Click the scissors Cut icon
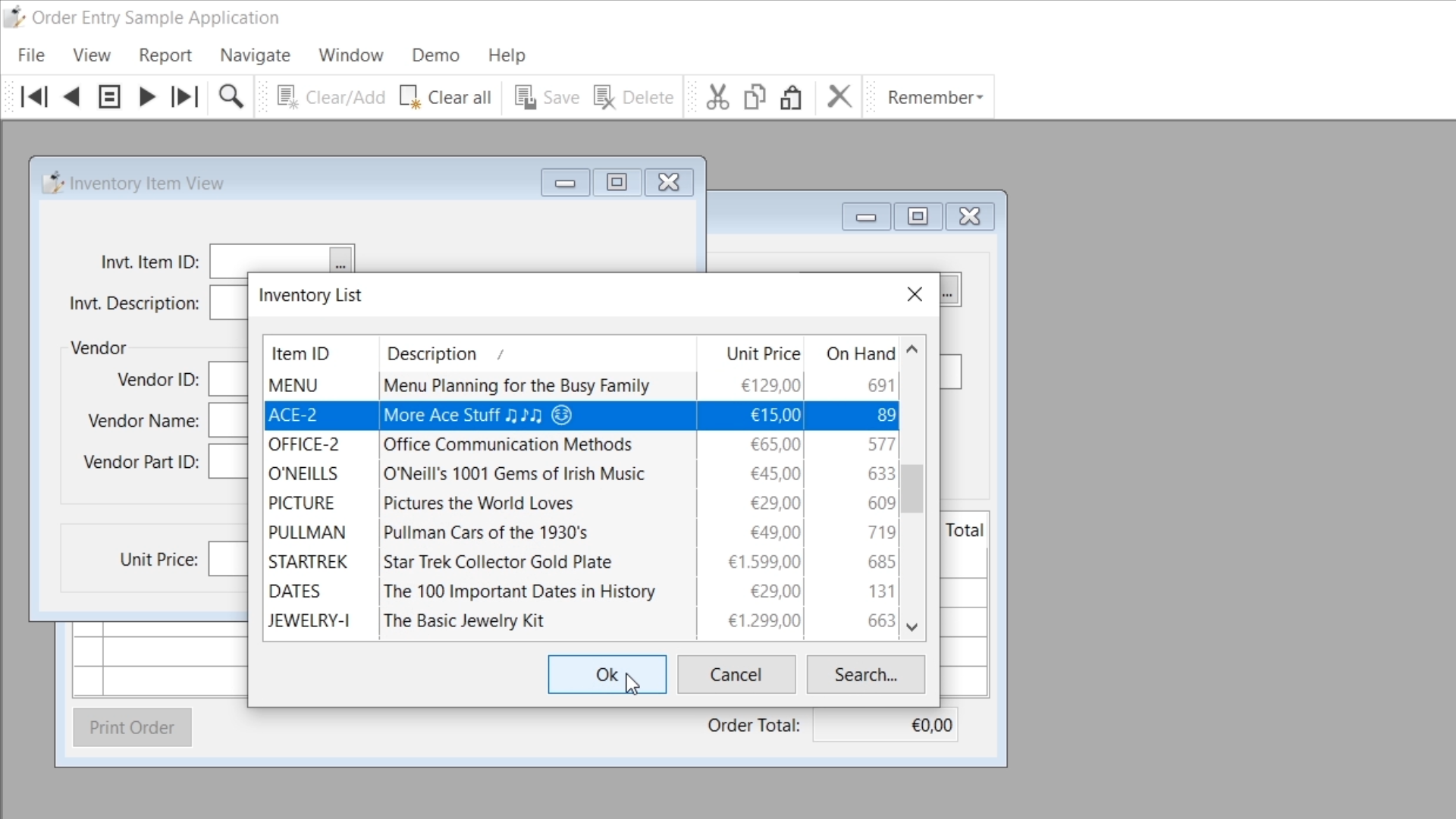 [717, 97]
